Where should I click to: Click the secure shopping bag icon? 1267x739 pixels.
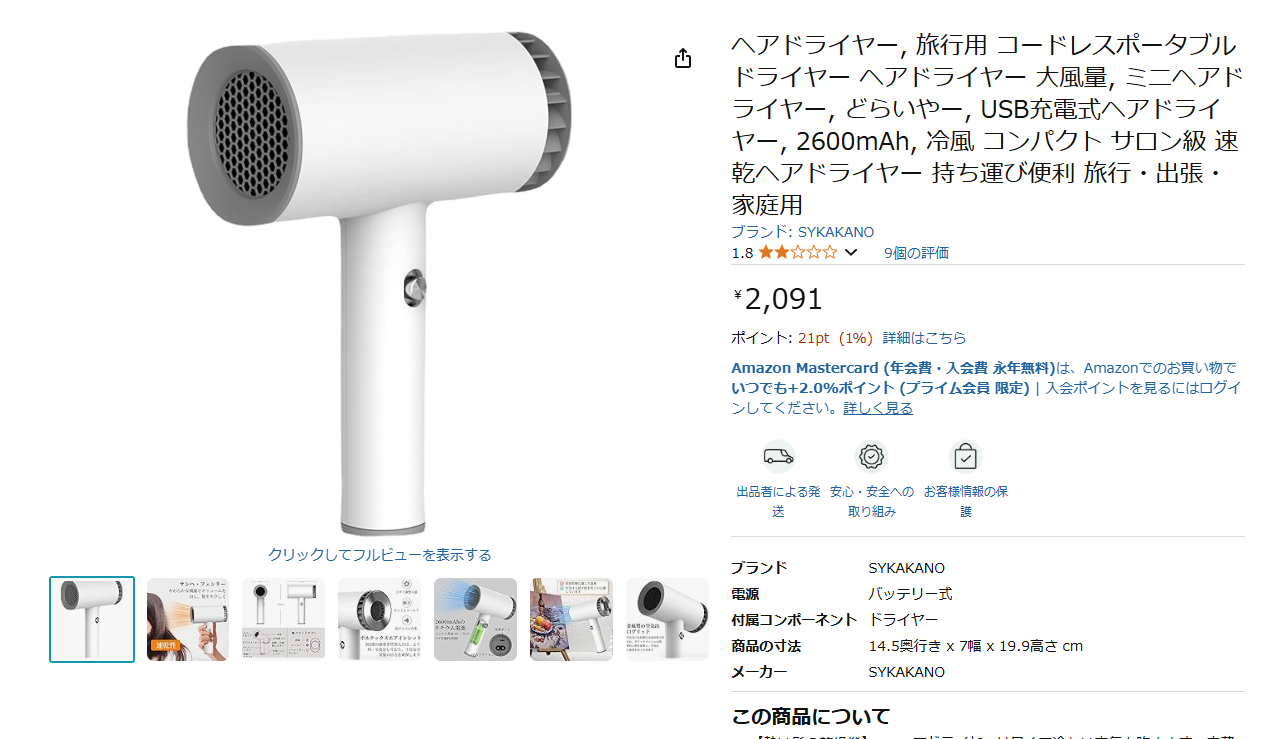click(x=965, y=457)
